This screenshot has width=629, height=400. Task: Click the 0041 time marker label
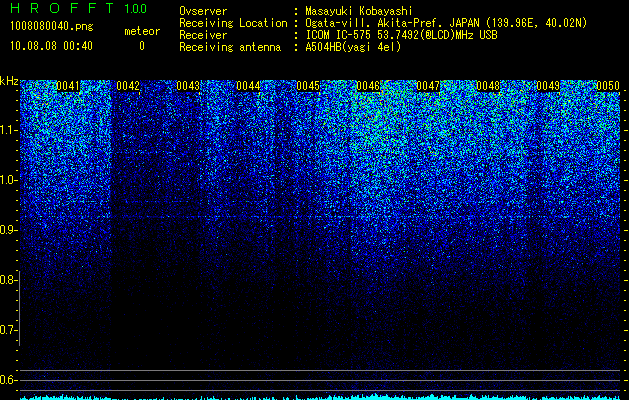(68, 86)
